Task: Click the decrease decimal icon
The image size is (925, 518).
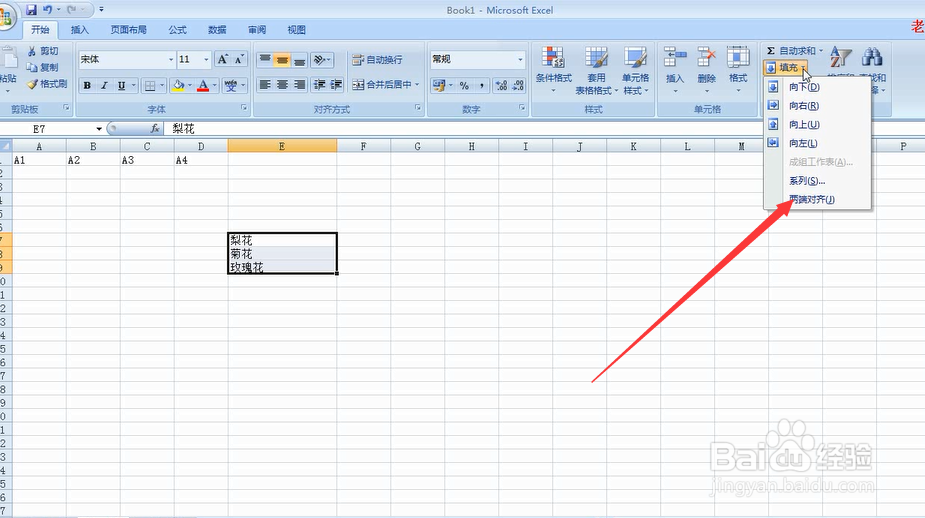Action: 518,86
